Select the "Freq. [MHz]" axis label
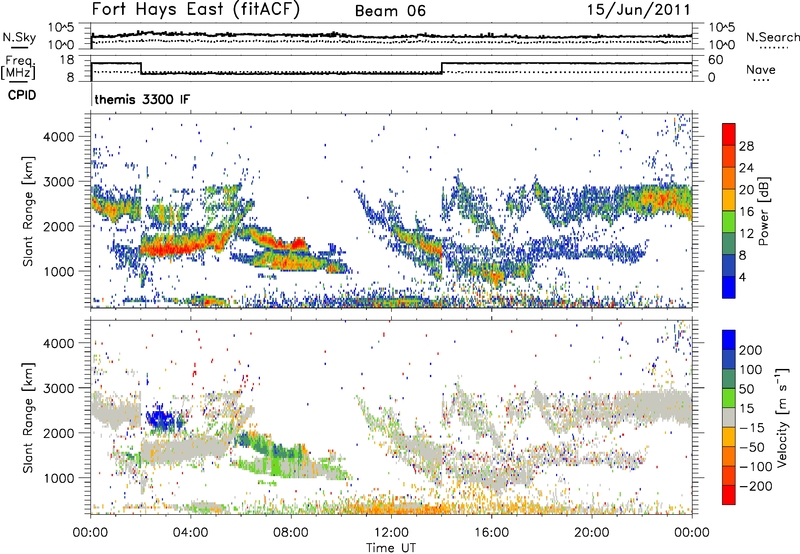The height and width of the screenshot is (554, 800). click(x=18, y=68)
